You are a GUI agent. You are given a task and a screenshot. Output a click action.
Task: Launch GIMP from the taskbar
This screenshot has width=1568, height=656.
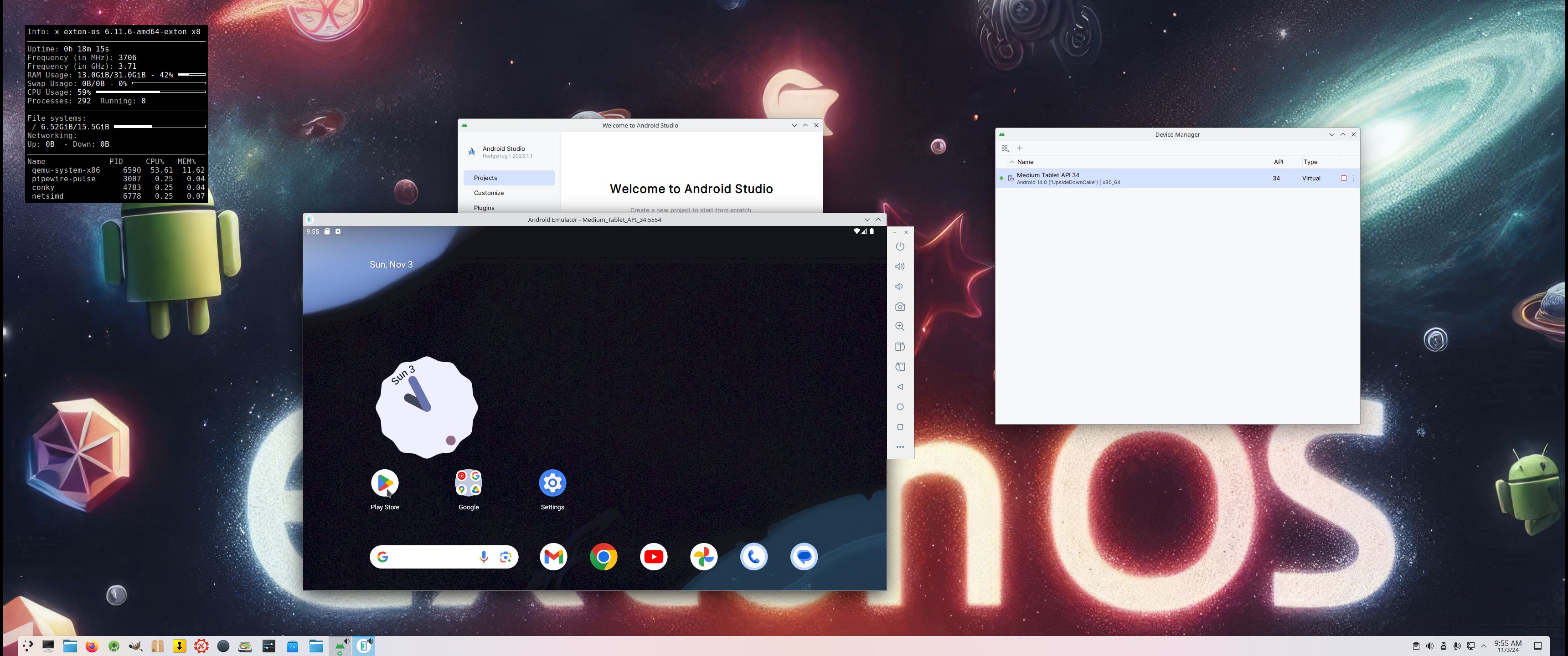[136, 646]
